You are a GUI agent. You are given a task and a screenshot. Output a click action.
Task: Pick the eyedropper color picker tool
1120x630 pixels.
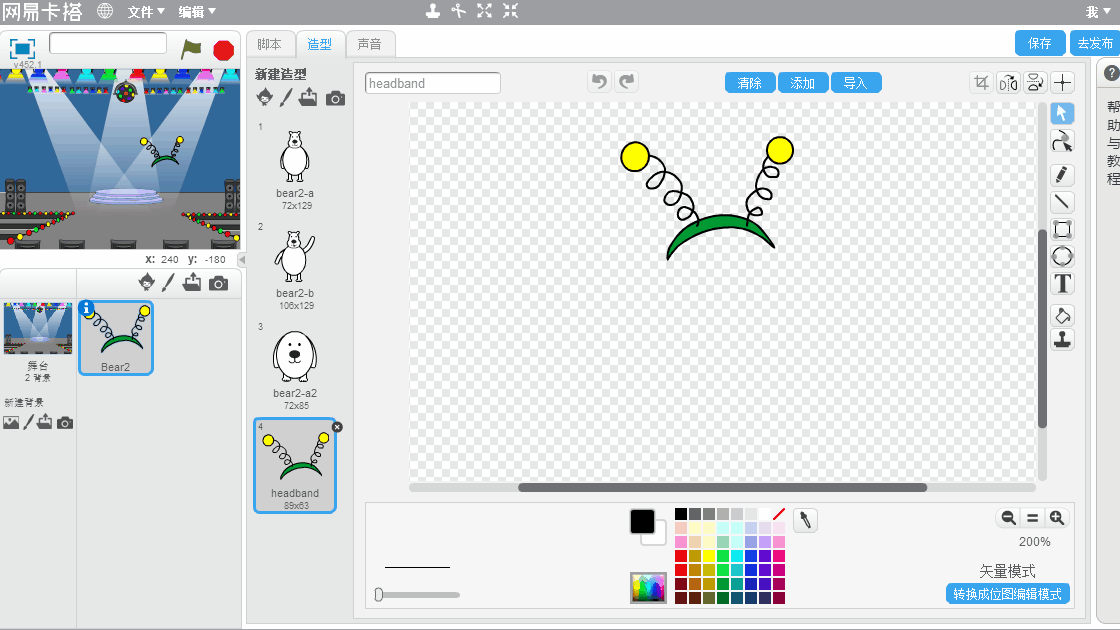pyautogui.click(x=805, y=520)
